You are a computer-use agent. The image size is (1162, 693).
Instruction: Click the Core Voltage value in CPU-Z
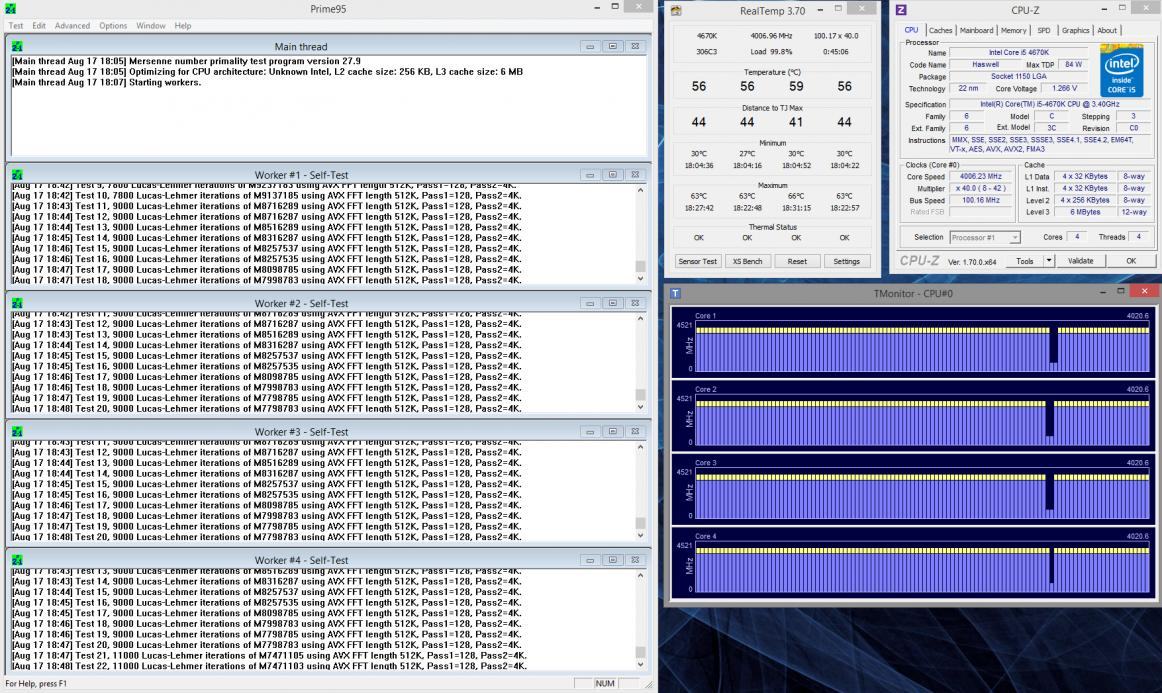[x=1064, y=88]
